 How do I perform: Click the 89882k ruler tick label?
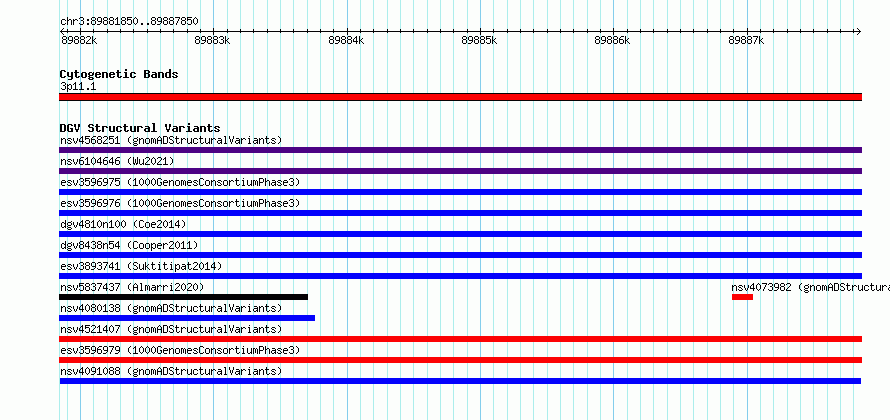click(79, 40)
